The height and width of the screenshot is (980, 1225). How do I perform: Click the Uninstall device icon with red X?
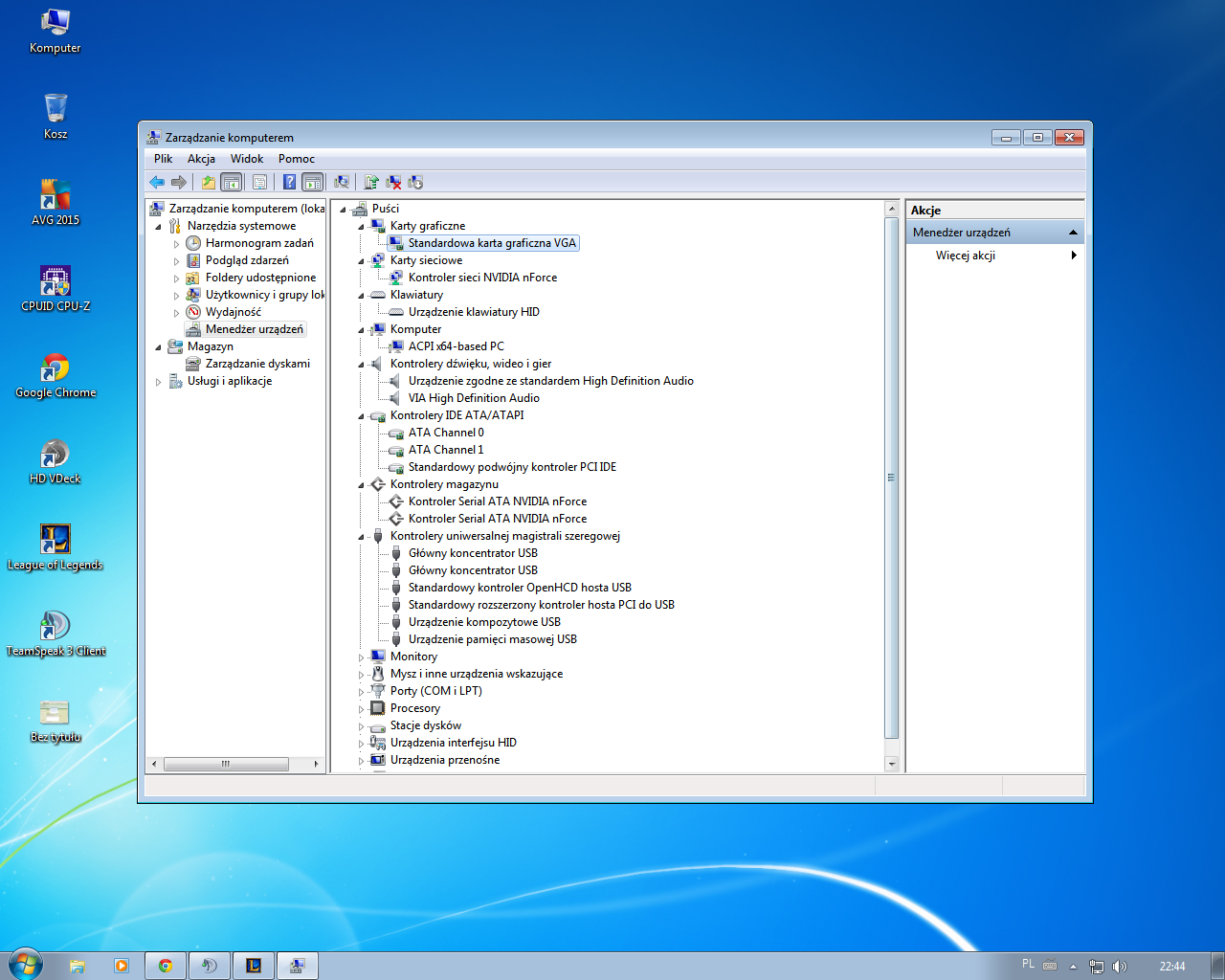[x=393, y=182]
